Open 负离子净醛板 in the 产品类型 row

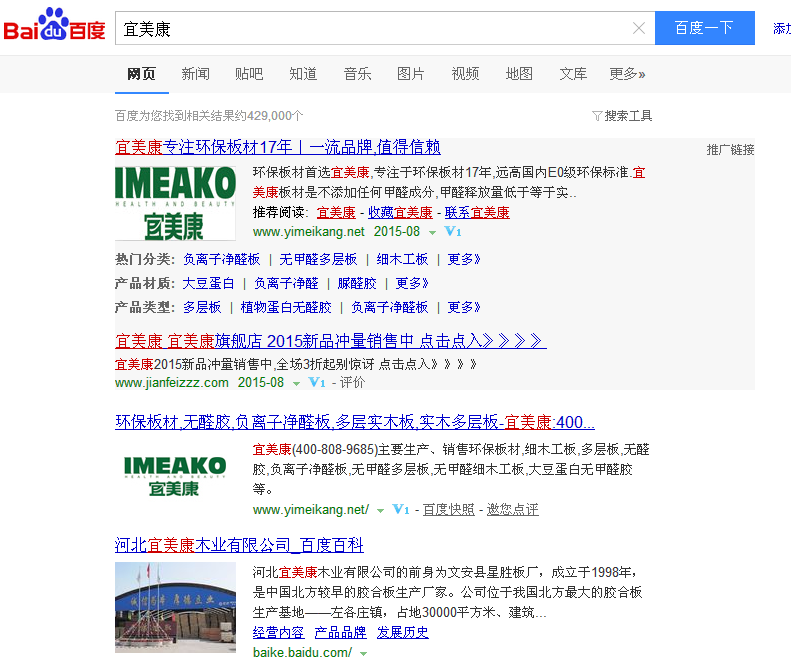click(389, 307)
